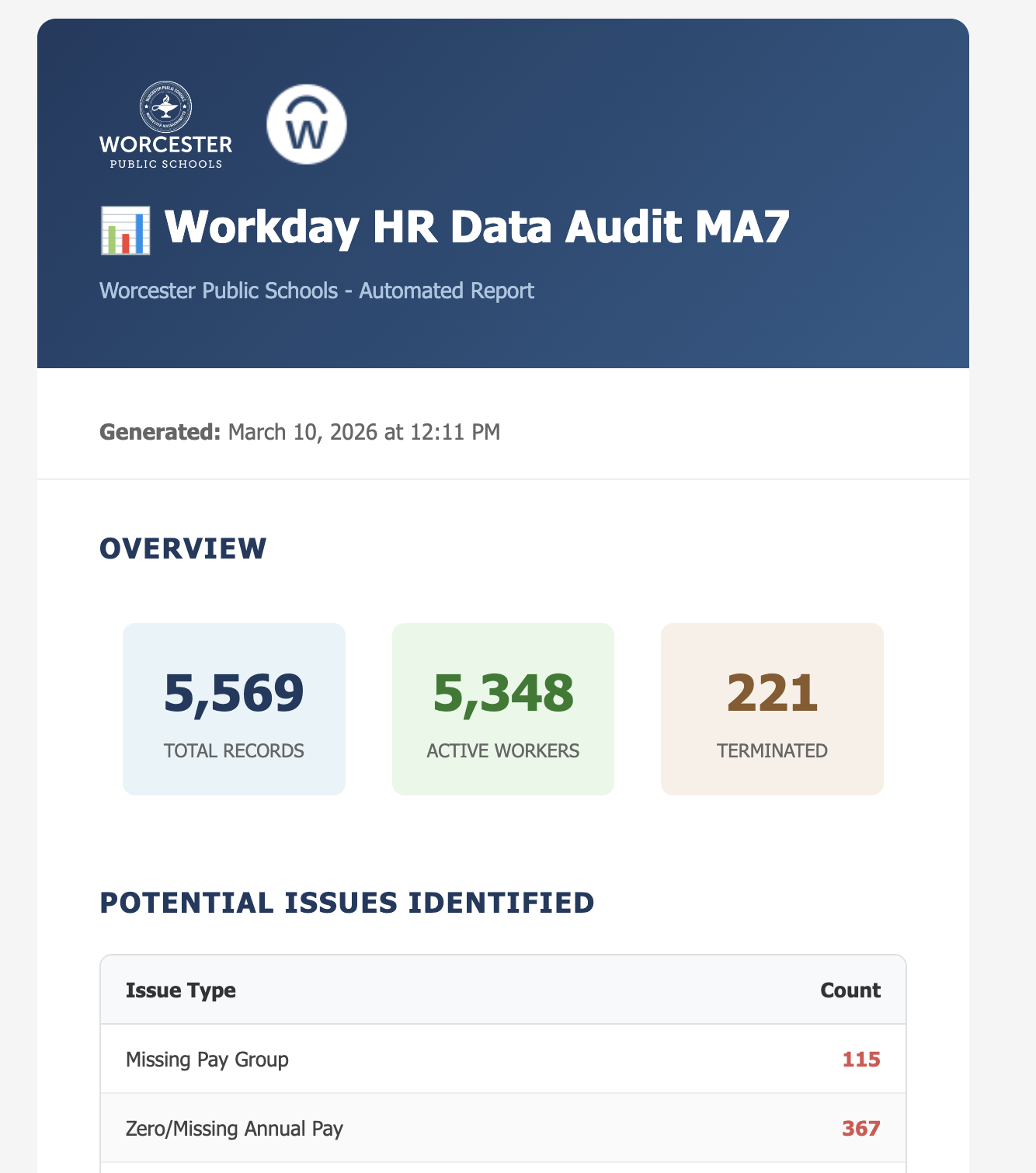Select the 5,569 Total Records card
The width and height of the screenshot is (1036, 1173).
pyautogui.click(x=233, y=709)
